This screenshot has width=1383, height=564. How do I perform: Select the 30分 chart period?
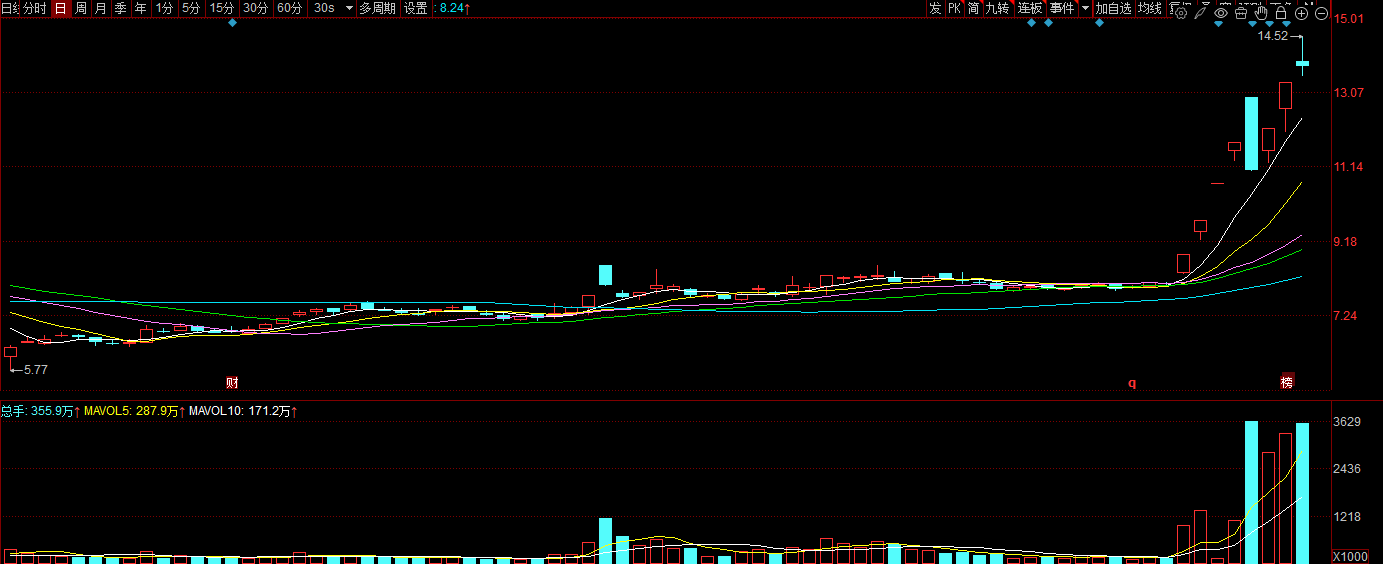[256, 8]
